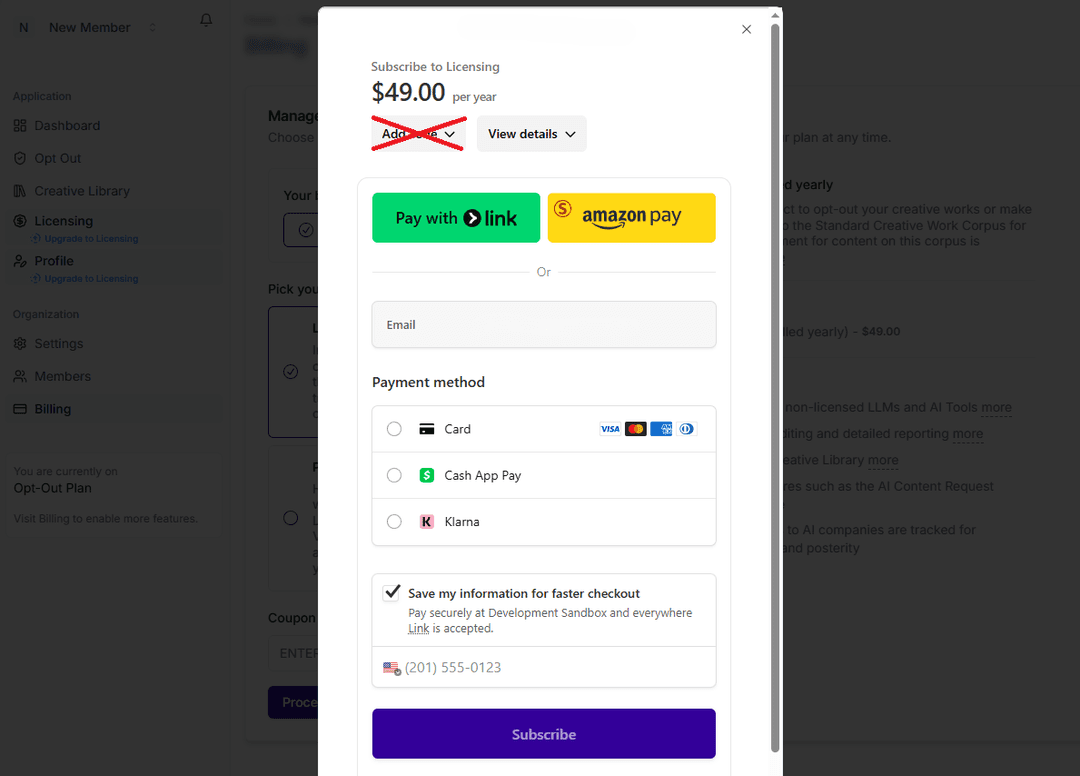Image resolution: width=1080 pixels, height=776 pixels.
Task: Click the Settings gear icon
Action: click(22, 343)
